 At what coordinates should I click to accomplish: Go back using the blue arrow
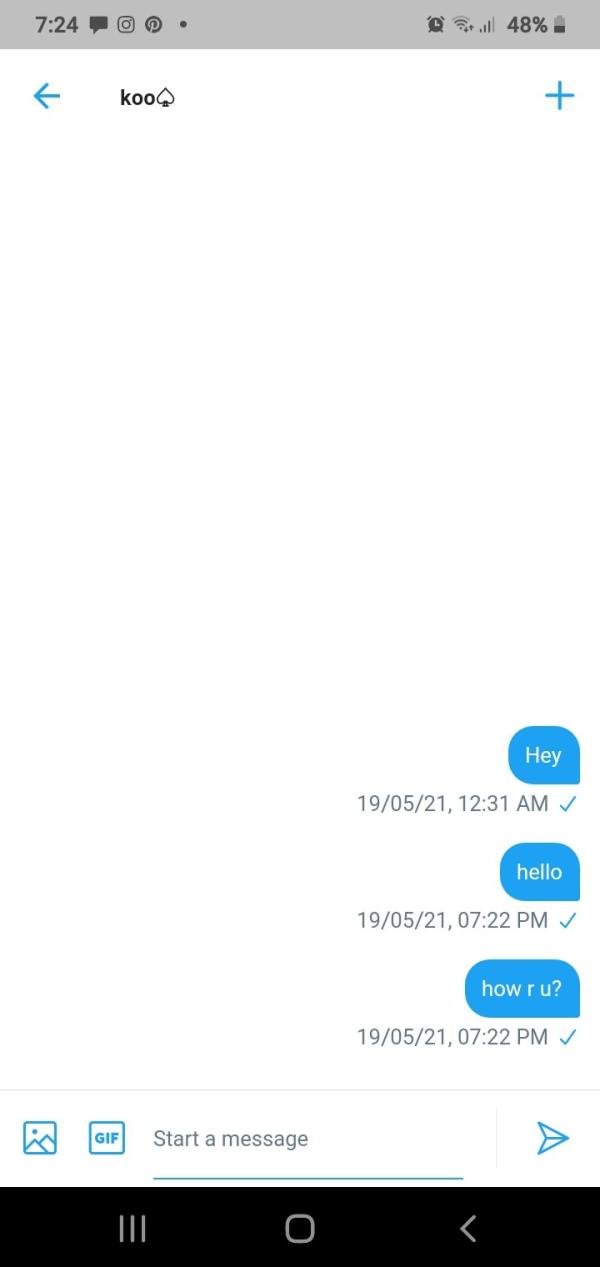pos(47,96)
